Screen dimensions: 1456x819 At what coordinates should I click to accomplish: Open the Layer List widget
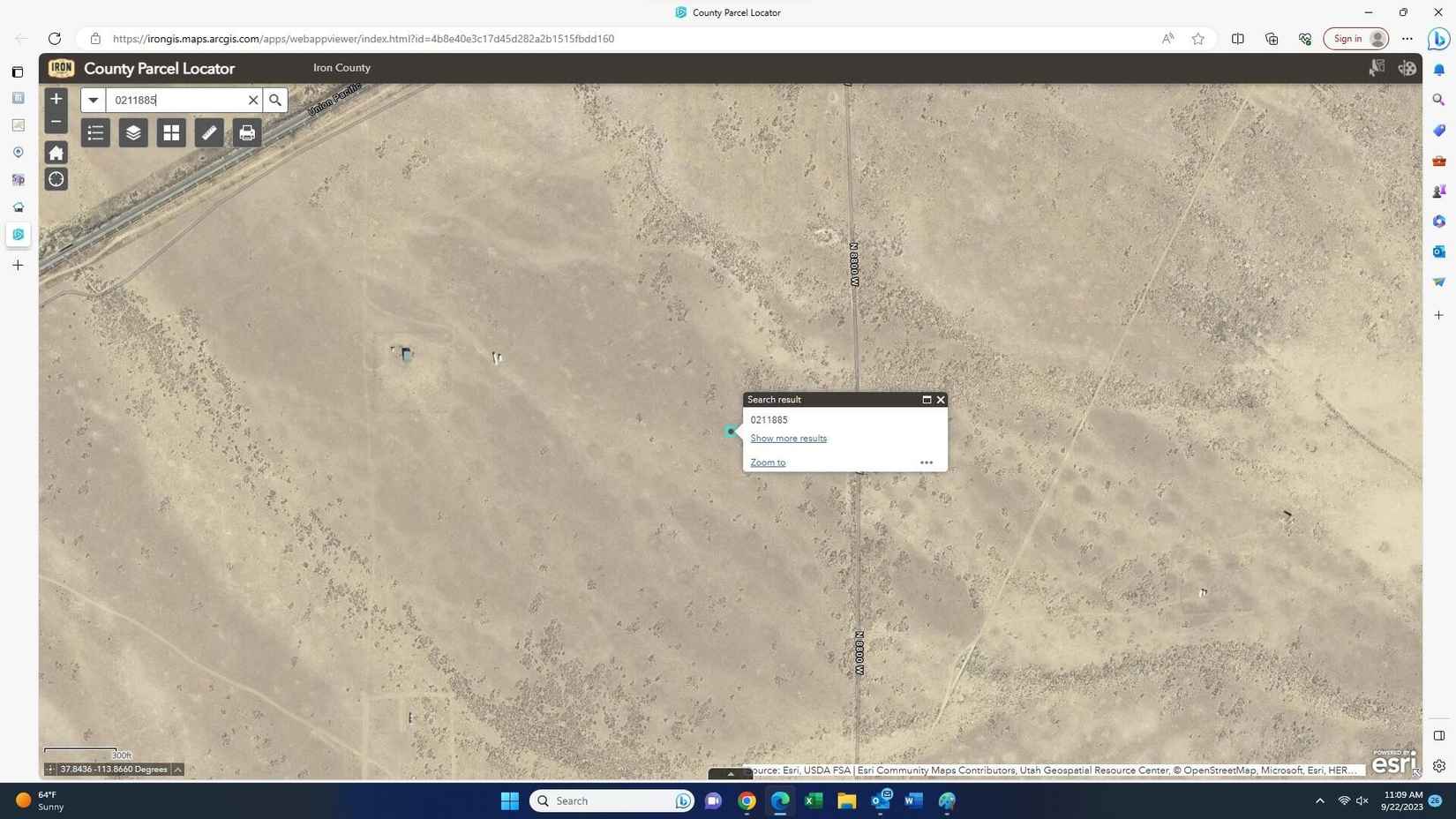click(133, 133)
